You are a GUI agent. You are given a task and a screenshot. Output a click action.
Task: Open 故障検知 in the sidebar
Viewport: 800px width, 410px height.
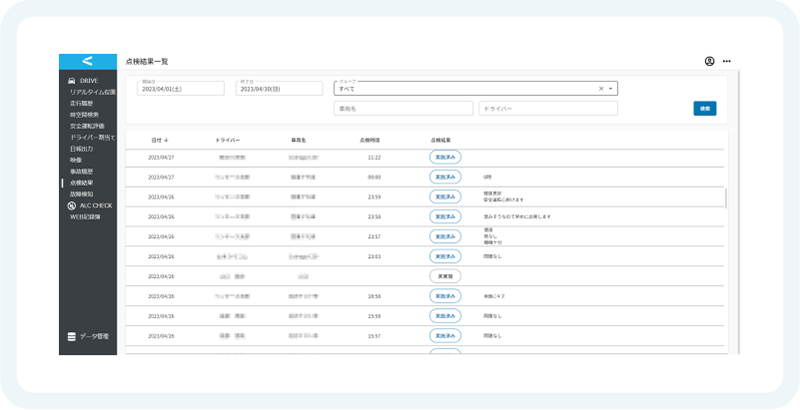coord(82,194)
